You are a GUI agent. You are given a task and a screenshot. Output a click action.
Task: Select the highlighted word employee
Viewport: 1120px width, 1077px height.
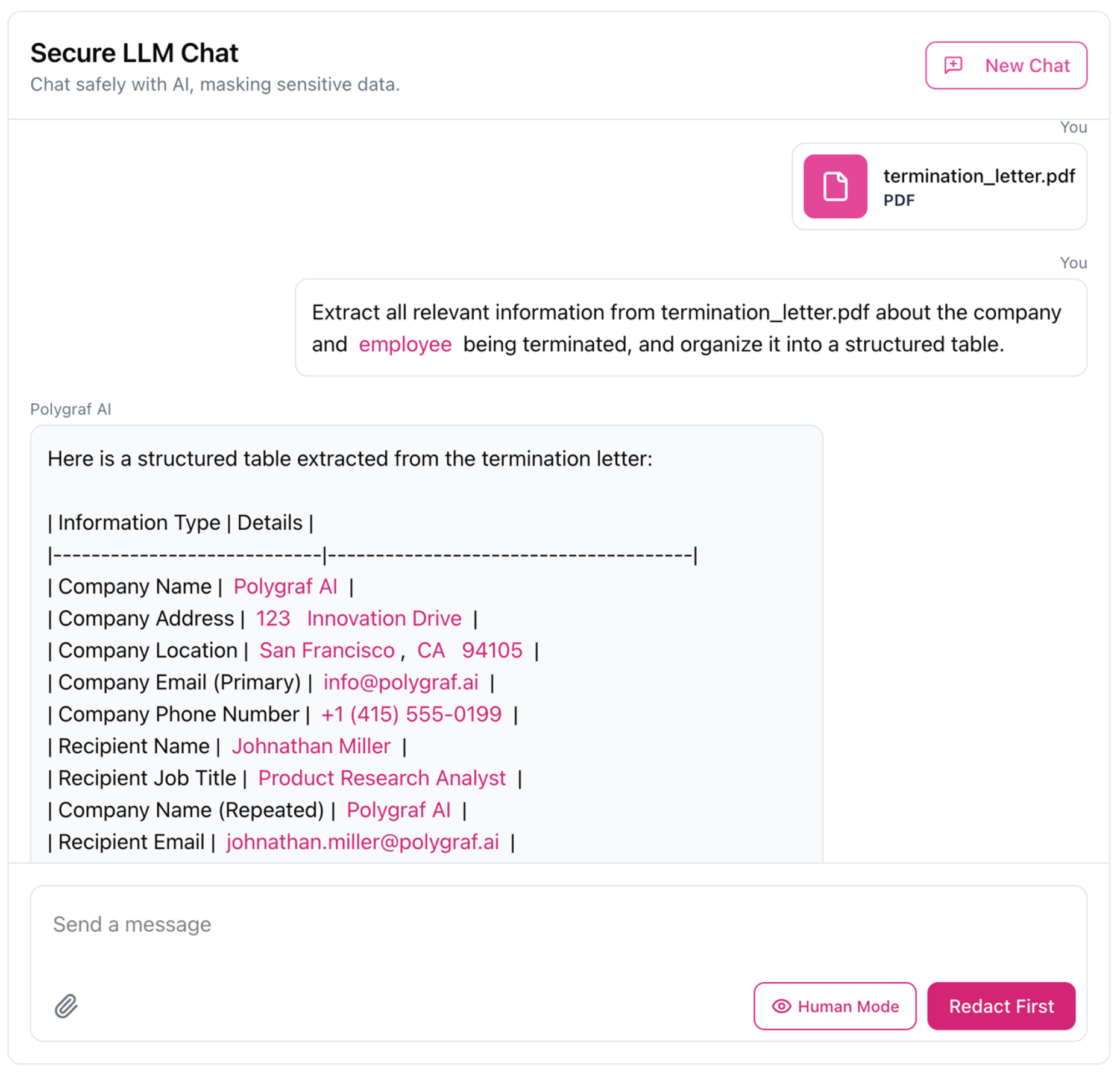point(405,344)
